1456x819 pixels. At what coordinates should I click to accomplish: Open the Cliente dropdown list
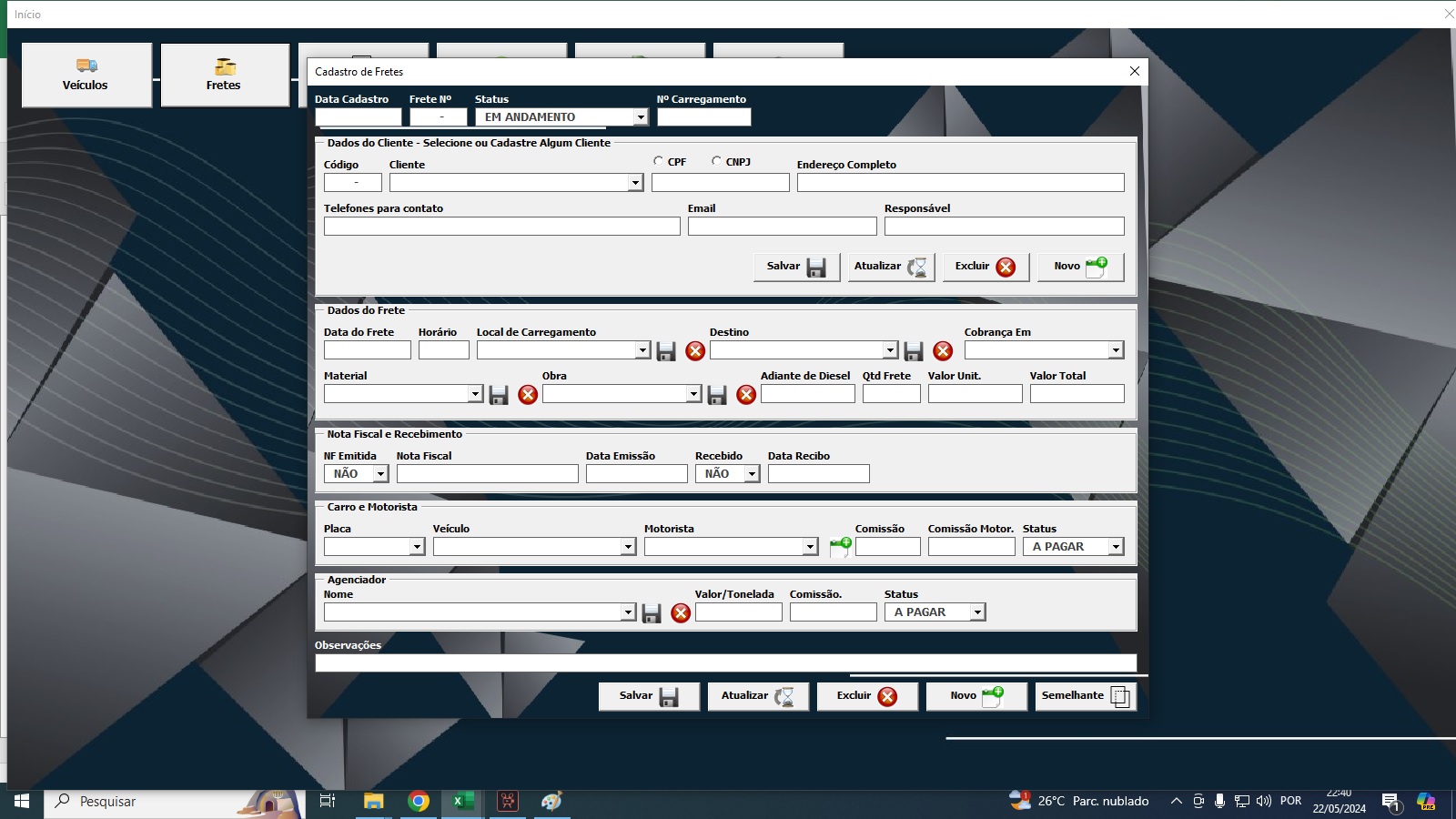(x=635, y=183)
